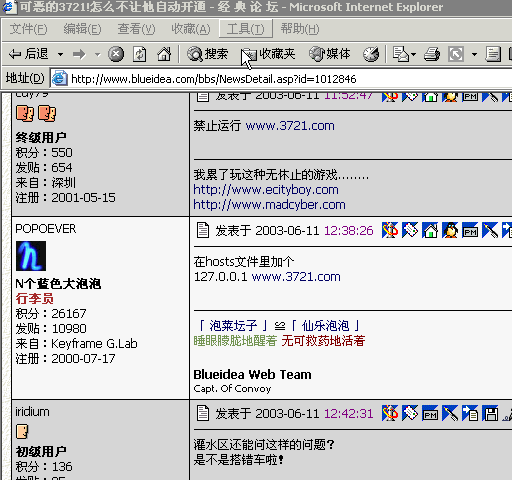Quote iridium's post via arrow-document icon
Image resolution: width=512 pixels, height=480 pixels.
[x=470, y=413]
